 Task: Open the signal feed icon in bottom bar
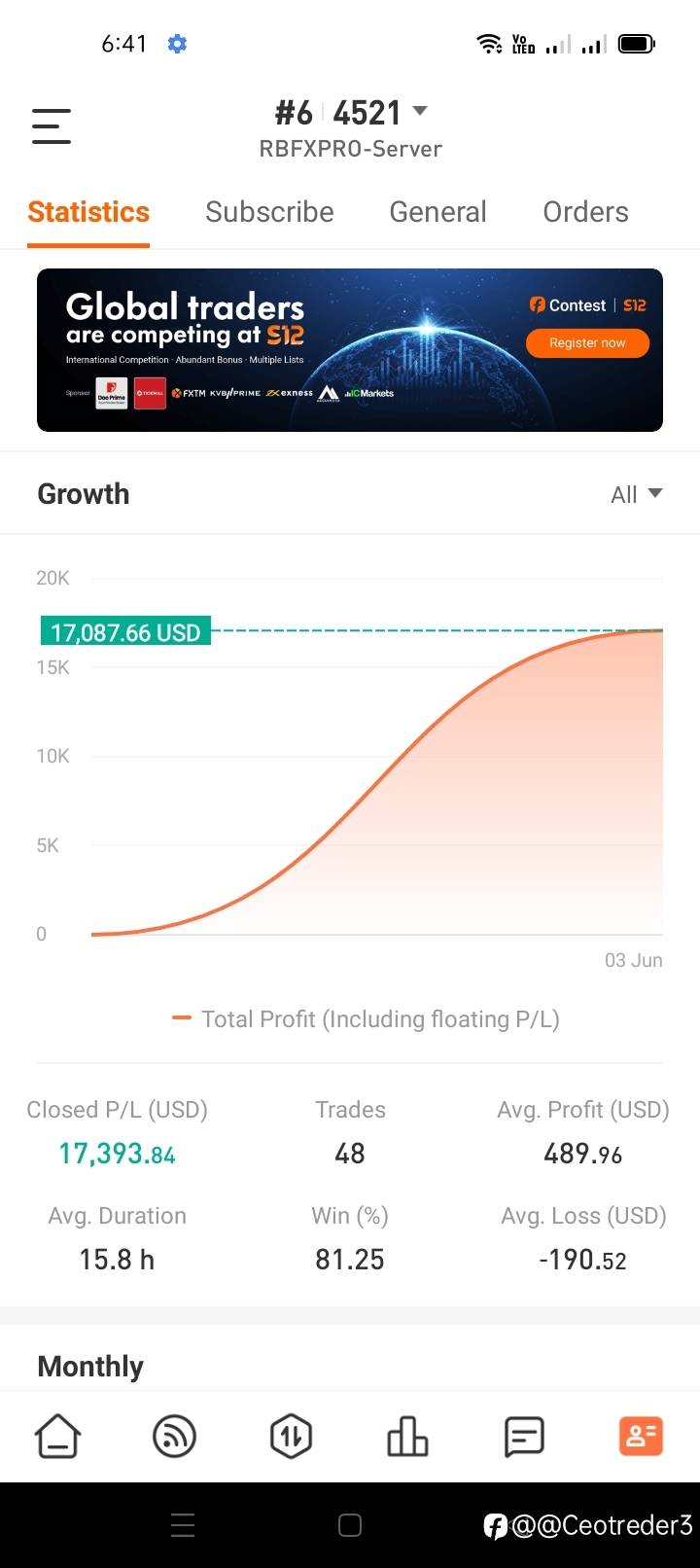(175, 1436)
